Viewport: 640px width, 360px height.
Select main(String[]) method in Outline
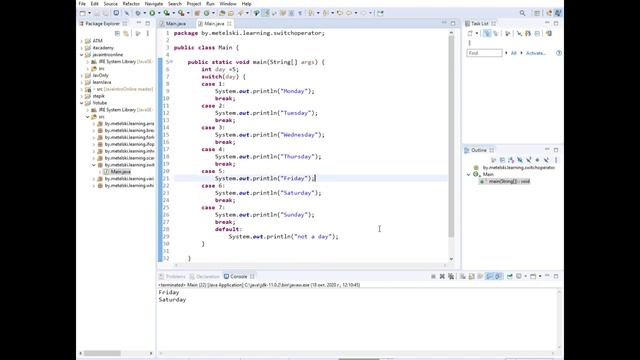pyautogui.click(x=509, y=181)
